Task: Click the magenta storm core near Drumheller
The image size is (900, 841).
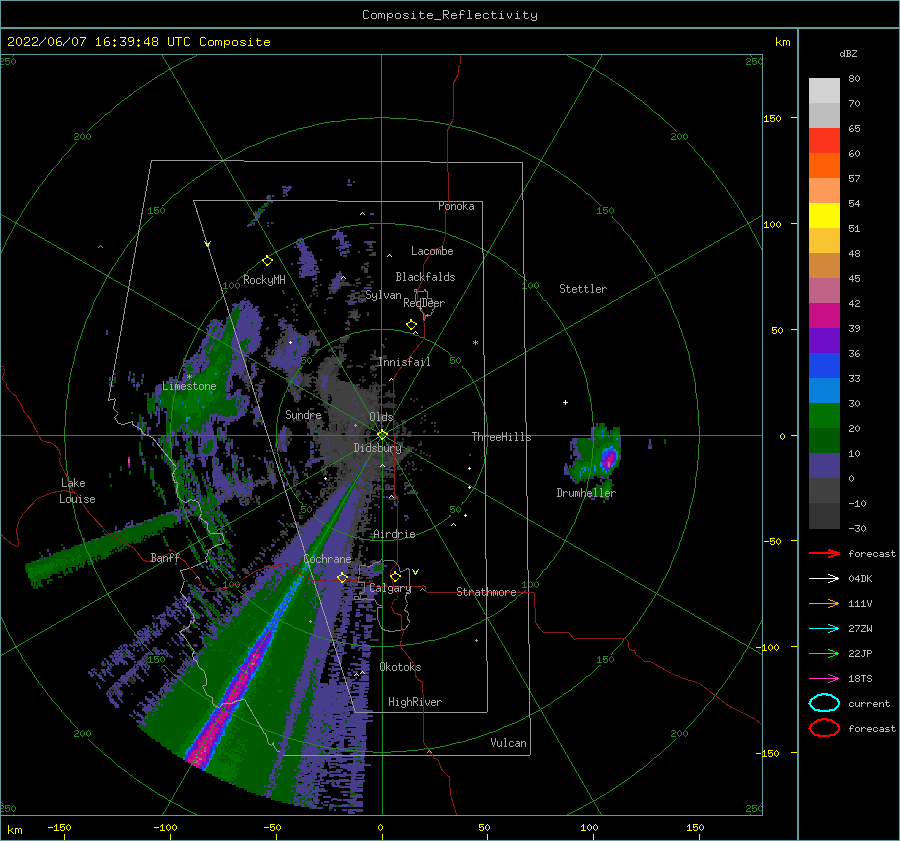Action: (608, 459)
